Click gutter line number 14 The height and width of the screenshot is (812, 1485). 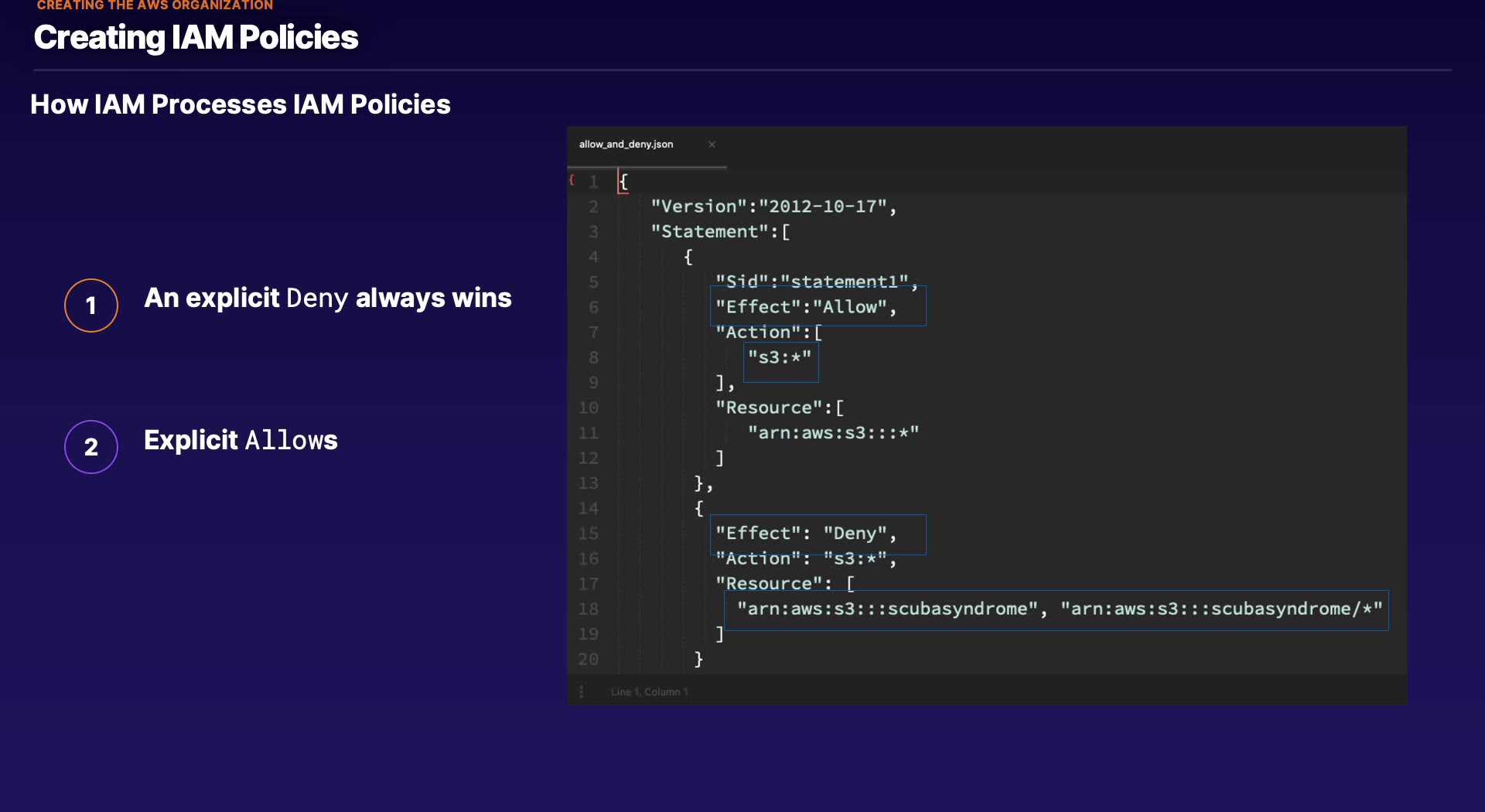589,508
